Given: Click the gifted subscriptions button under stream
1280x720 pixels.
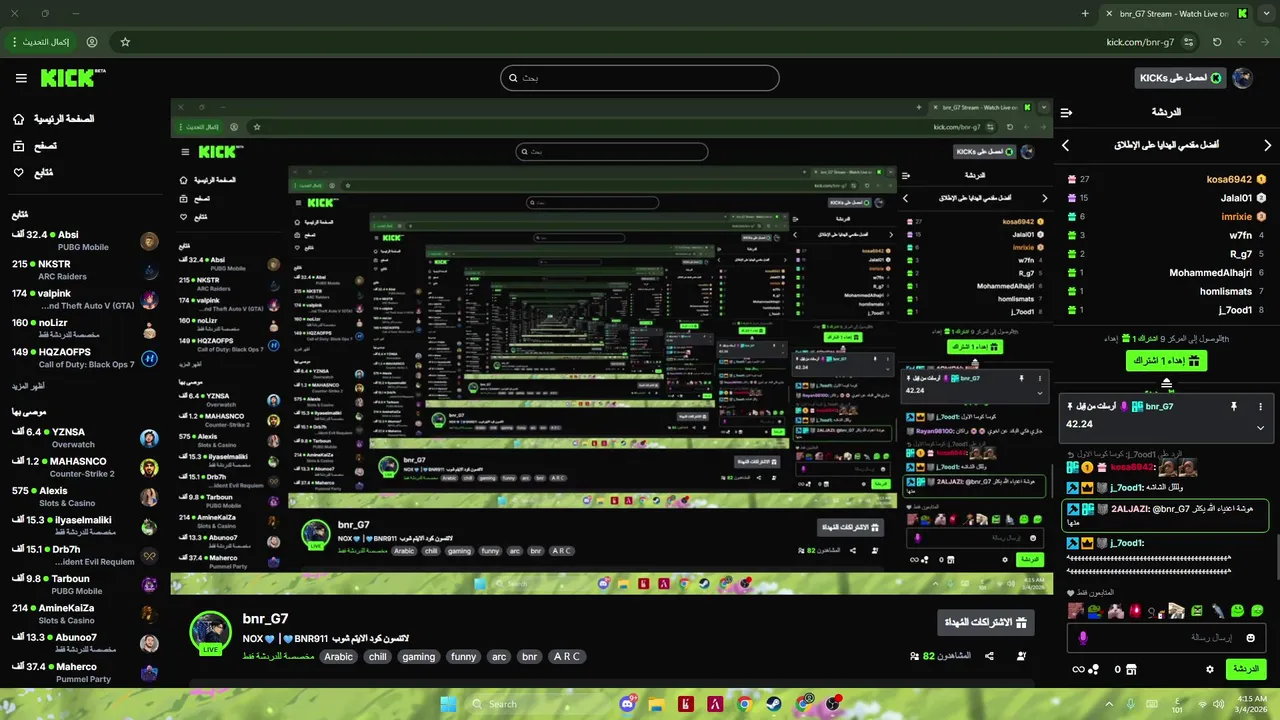Looking at the screenshot, I should pyautogui.click(x=986, y=622).
